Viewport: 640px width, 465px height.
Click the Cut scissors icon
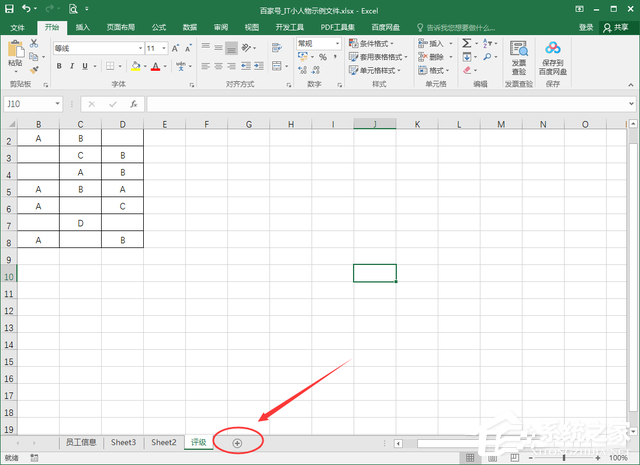pyautogui.click(x=35, y=45)
